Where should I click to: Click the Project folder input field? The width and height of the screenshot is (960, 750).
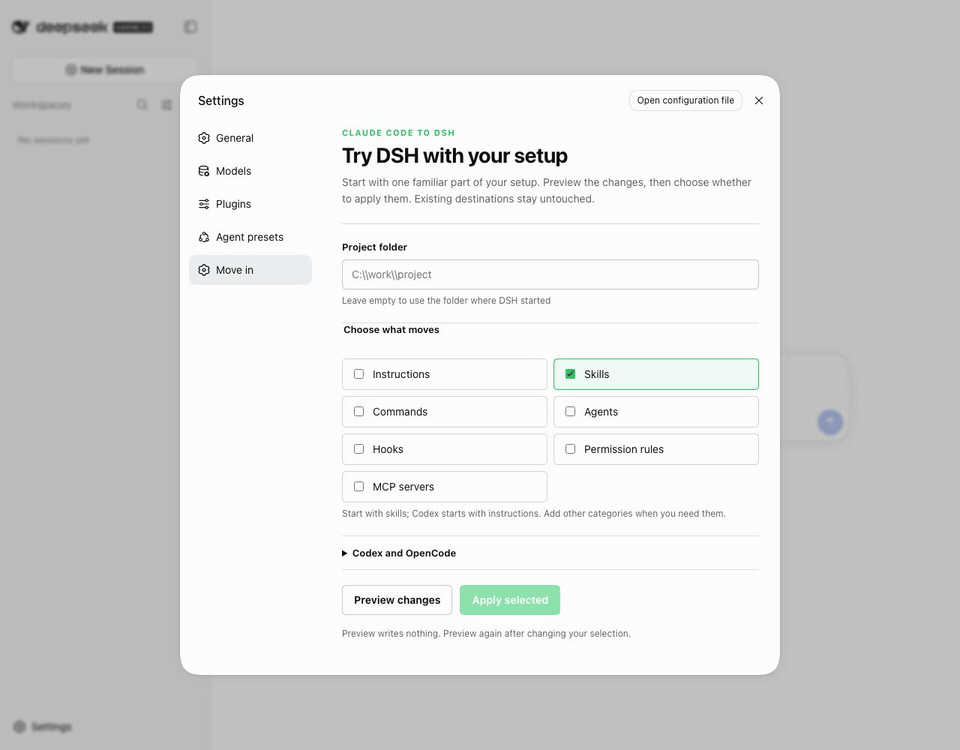(x=550, y=274)
